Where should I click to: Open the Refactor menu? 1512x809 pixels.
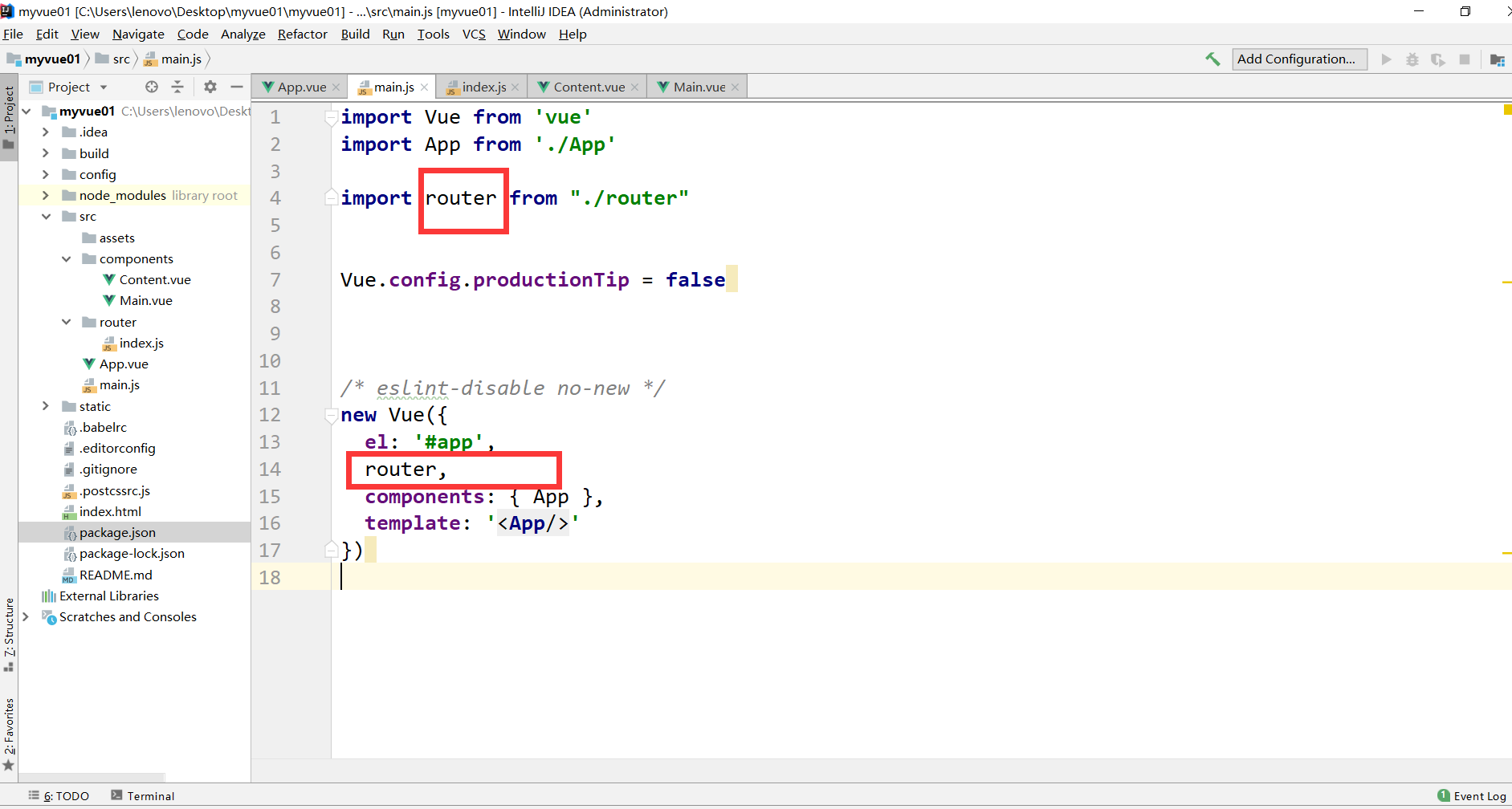pos(302,34)
